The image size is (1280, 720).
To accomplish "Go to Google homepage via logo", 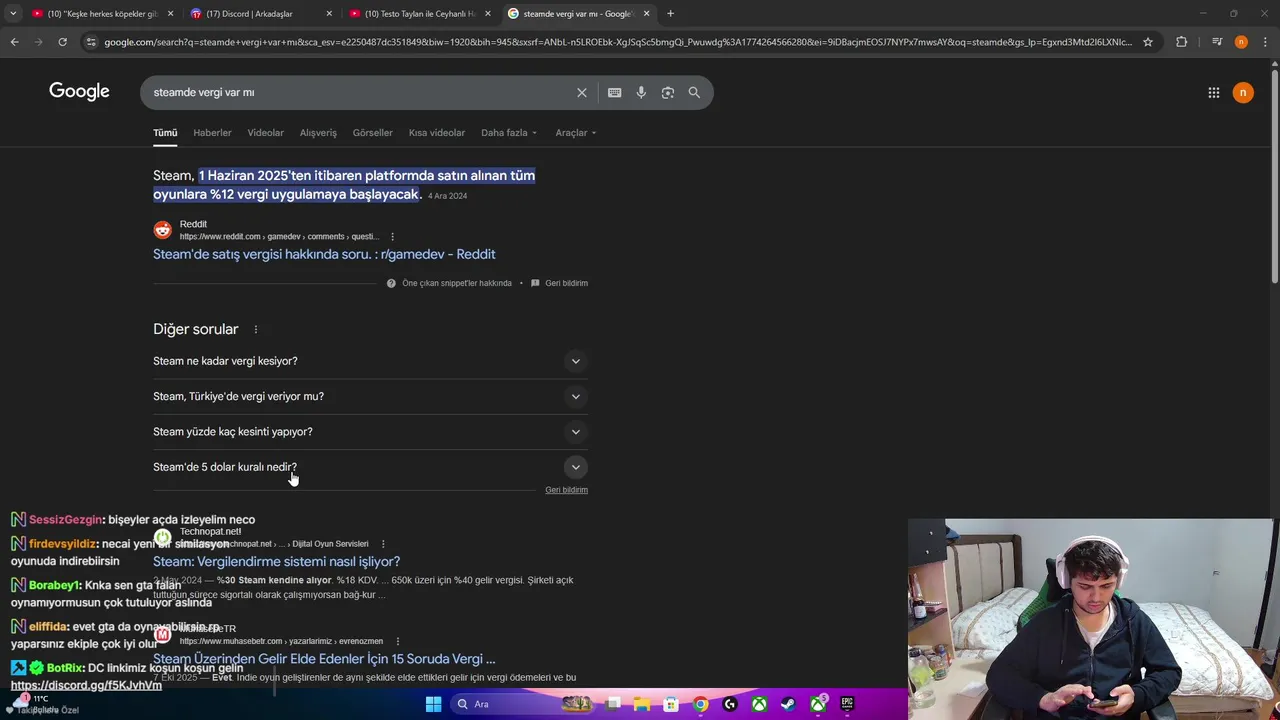I will click(79, 92).
